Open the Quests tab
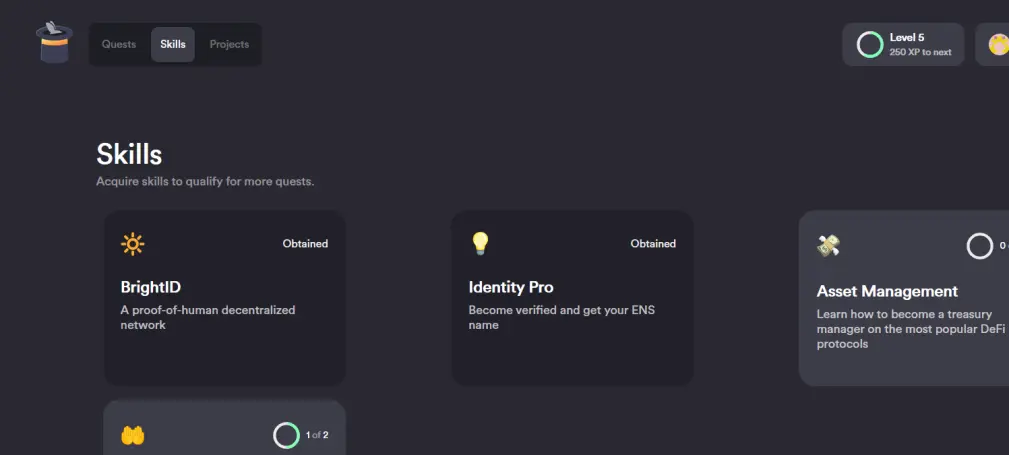This screenshot has height=455, width=1009. click(x=119, y=44)
